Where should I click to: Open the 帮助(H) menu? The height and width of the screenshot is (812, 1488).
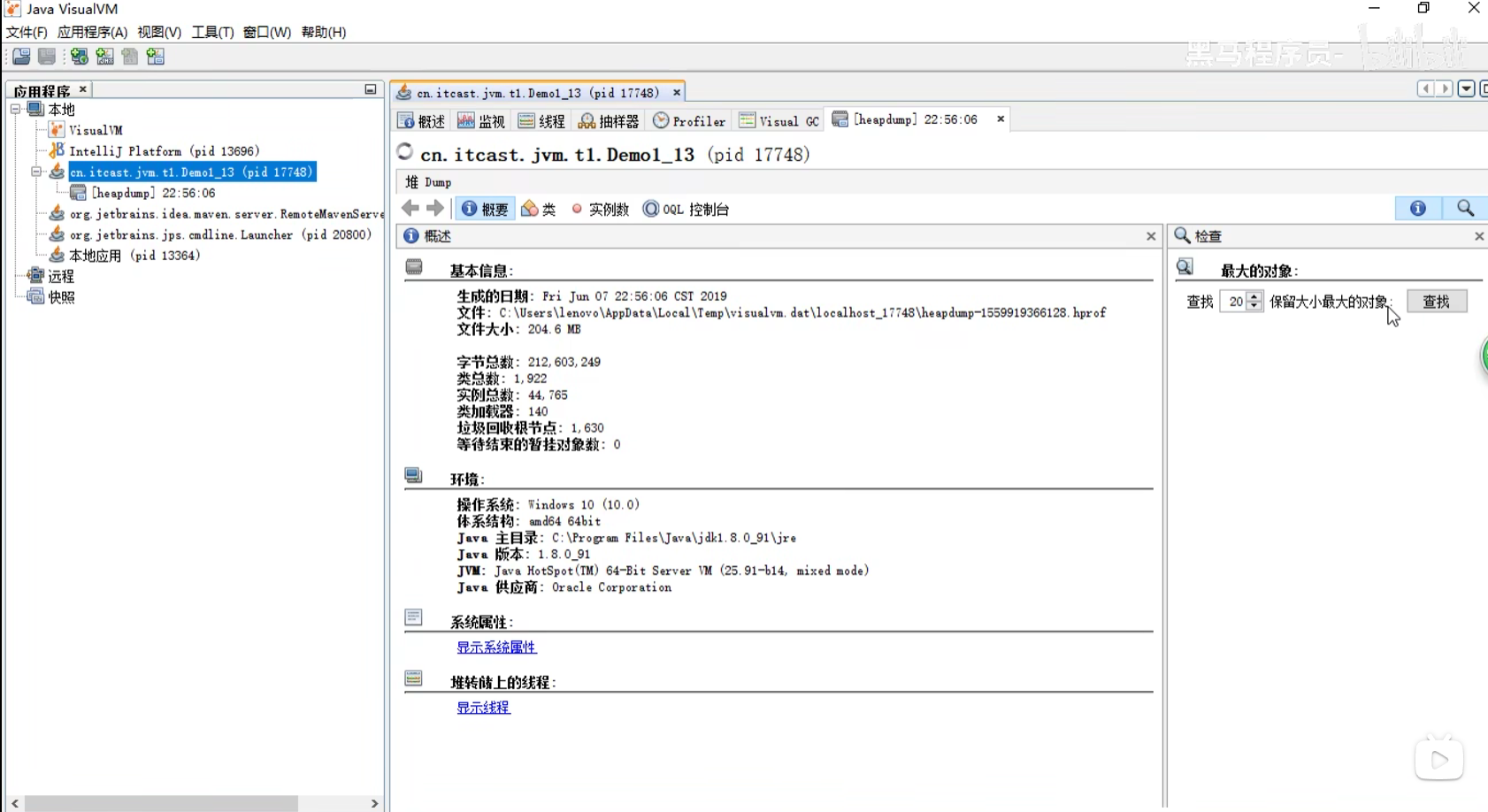click(324, 32)
